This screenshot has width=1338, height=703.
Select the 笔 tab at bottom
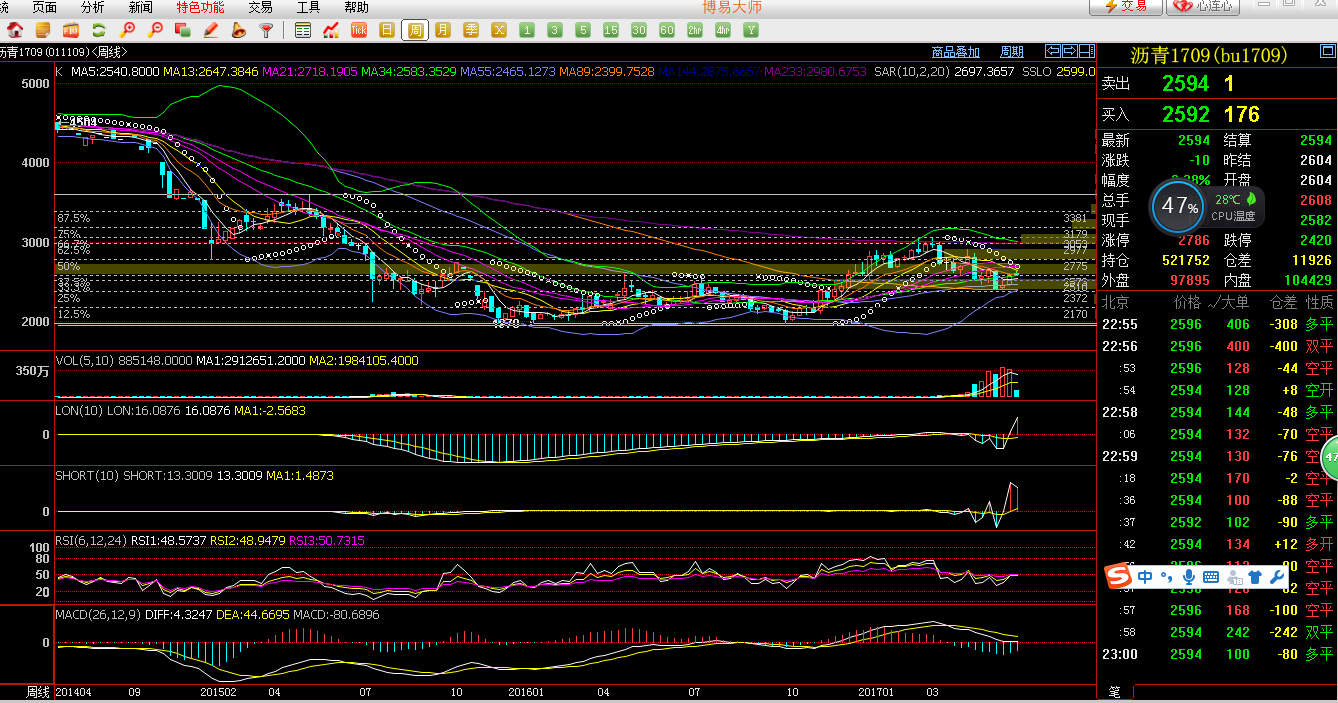click(x=1114, y=691)
